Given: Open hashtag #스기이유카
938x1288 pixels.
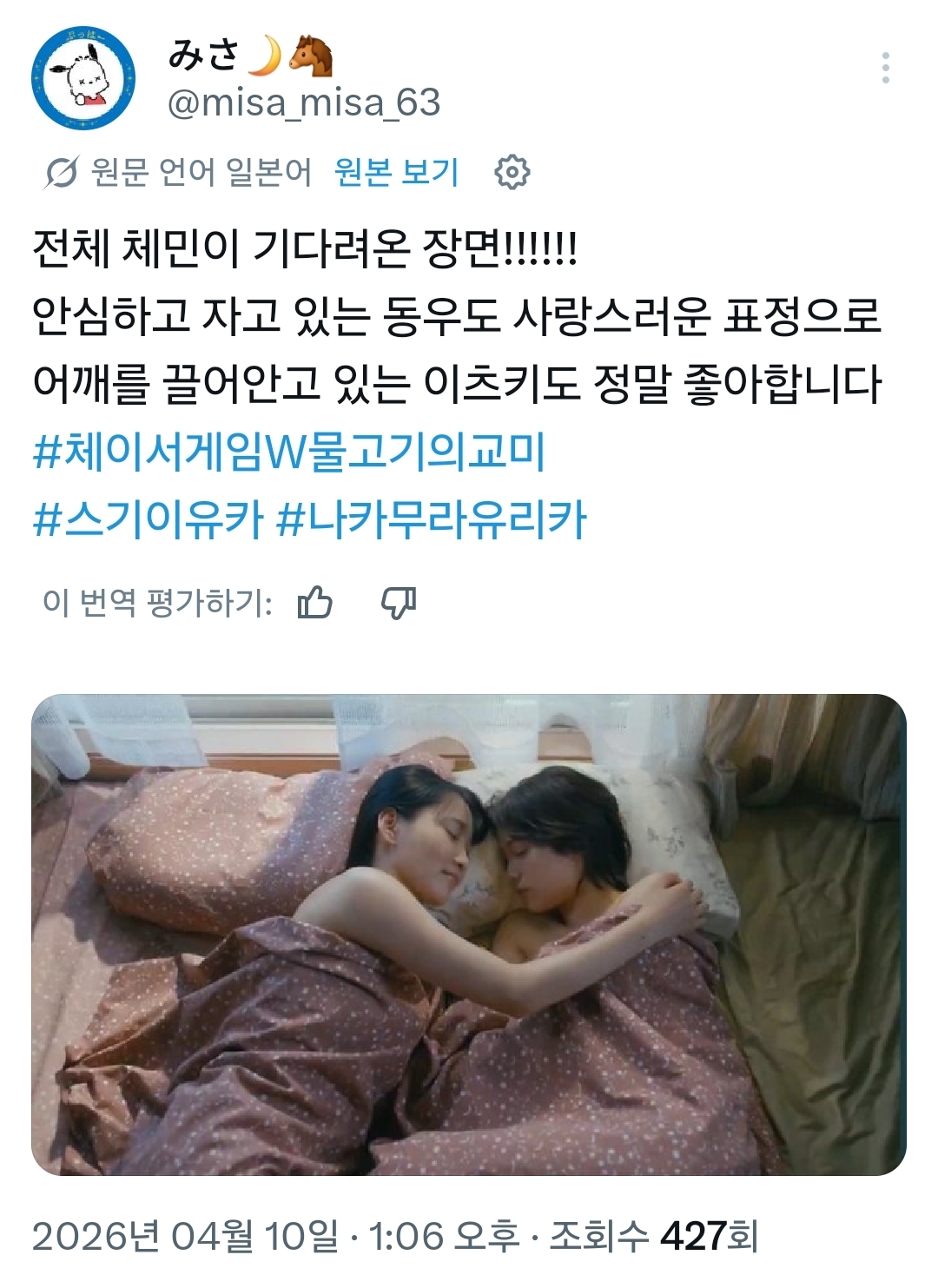Looking at the screenshot, I should [x=148, y=519].
